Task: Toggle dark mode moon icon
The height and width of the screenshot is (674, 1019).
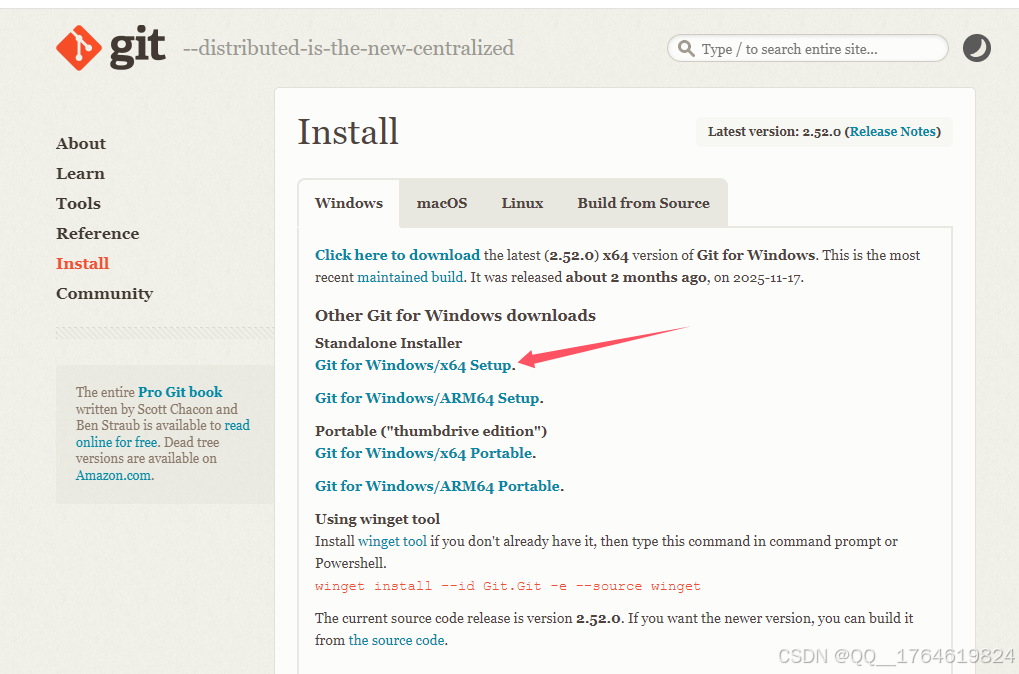Action: click(976, 48)
